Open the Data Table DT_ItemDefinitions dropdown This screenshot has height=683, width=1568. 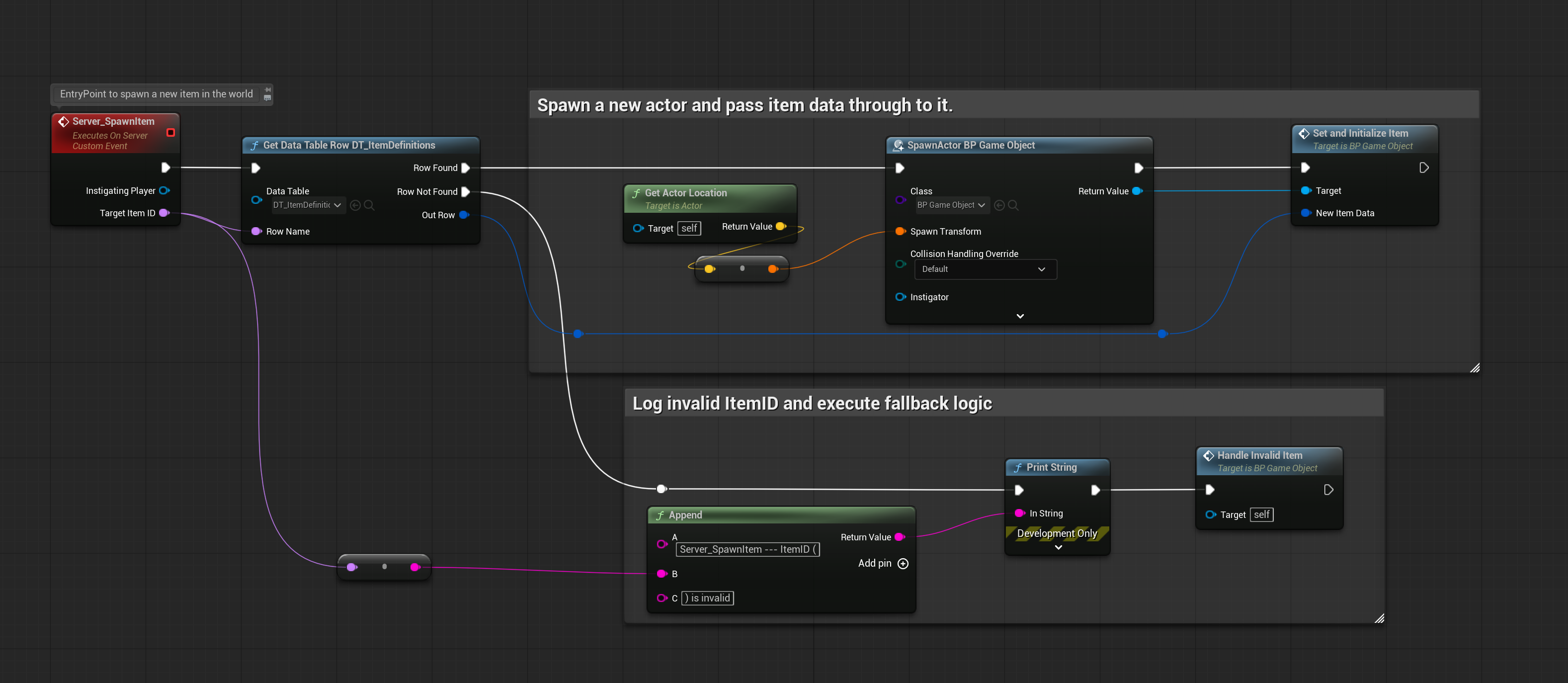308,205
